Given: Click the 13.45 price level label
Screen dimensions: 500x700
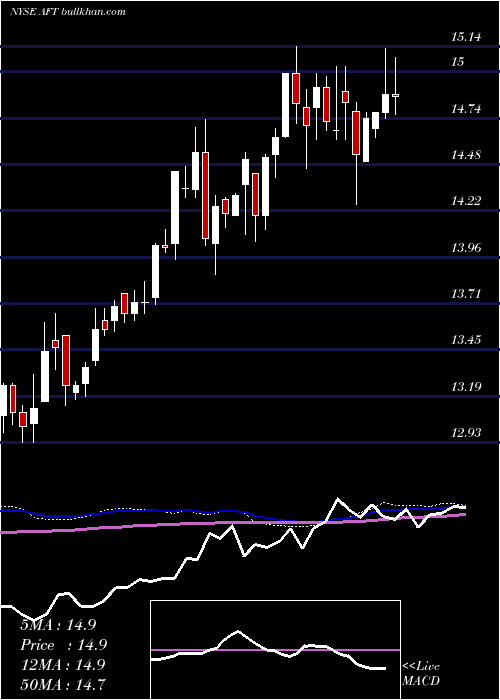Looking at the screenshot, I should [x=466, y=340].
